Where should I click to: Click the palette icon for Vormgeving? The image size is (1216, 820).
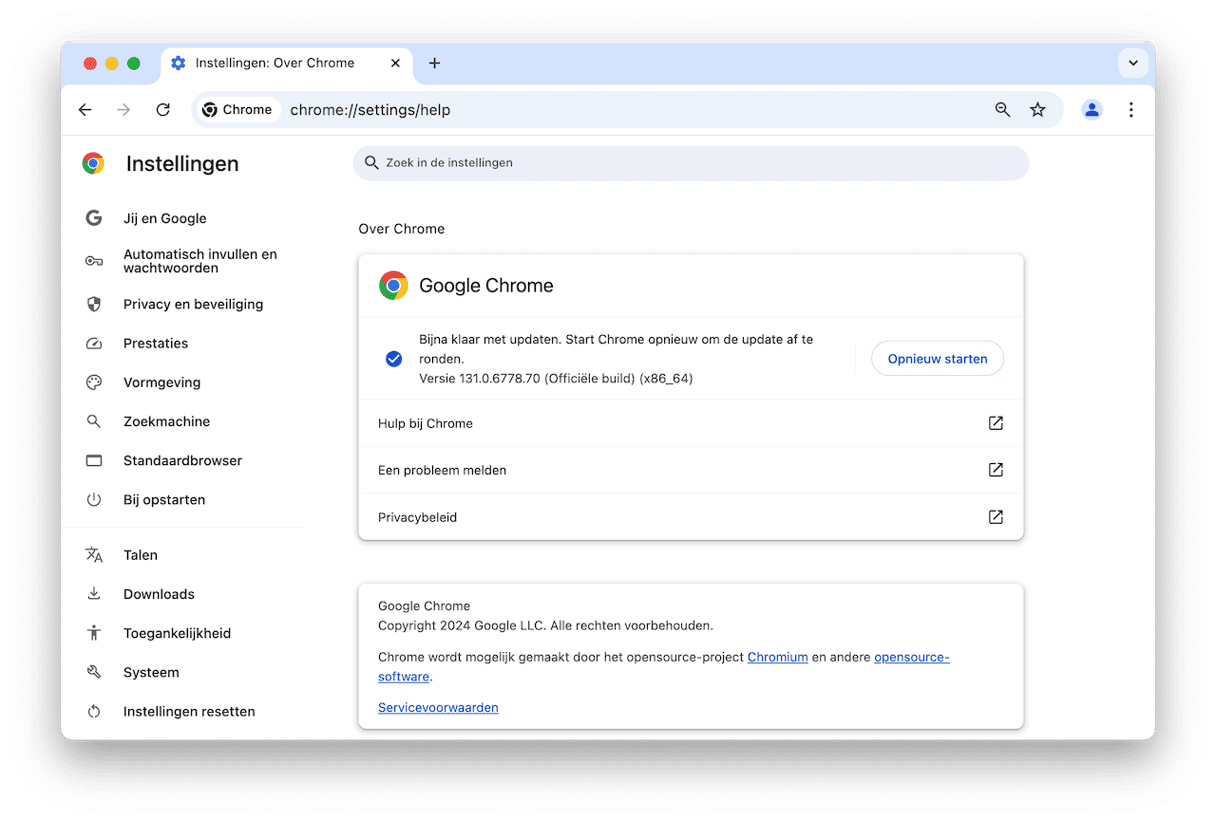click(x=94, y=382)
